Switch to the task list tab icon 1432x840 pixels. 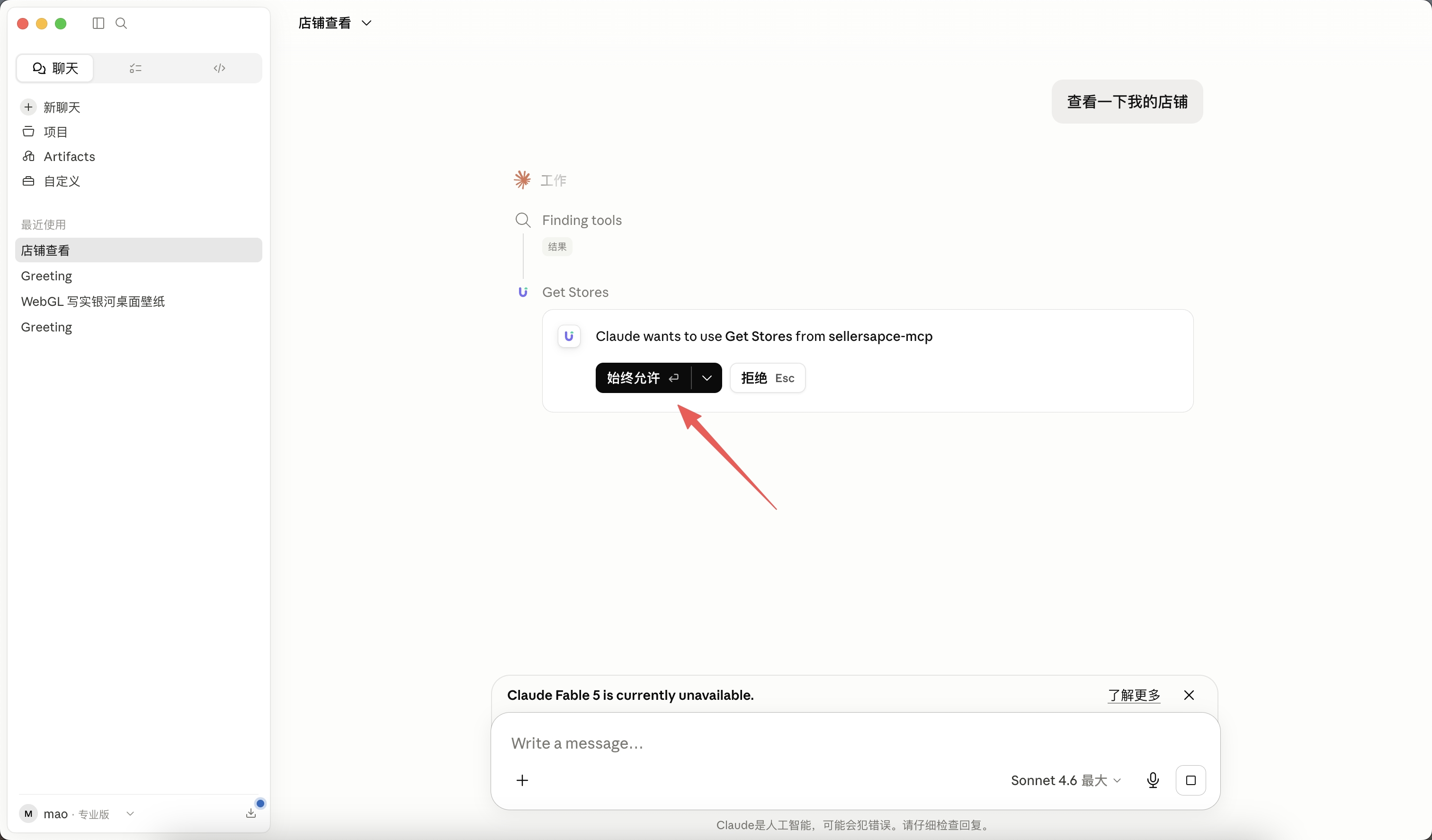click(x=135, y=68)
